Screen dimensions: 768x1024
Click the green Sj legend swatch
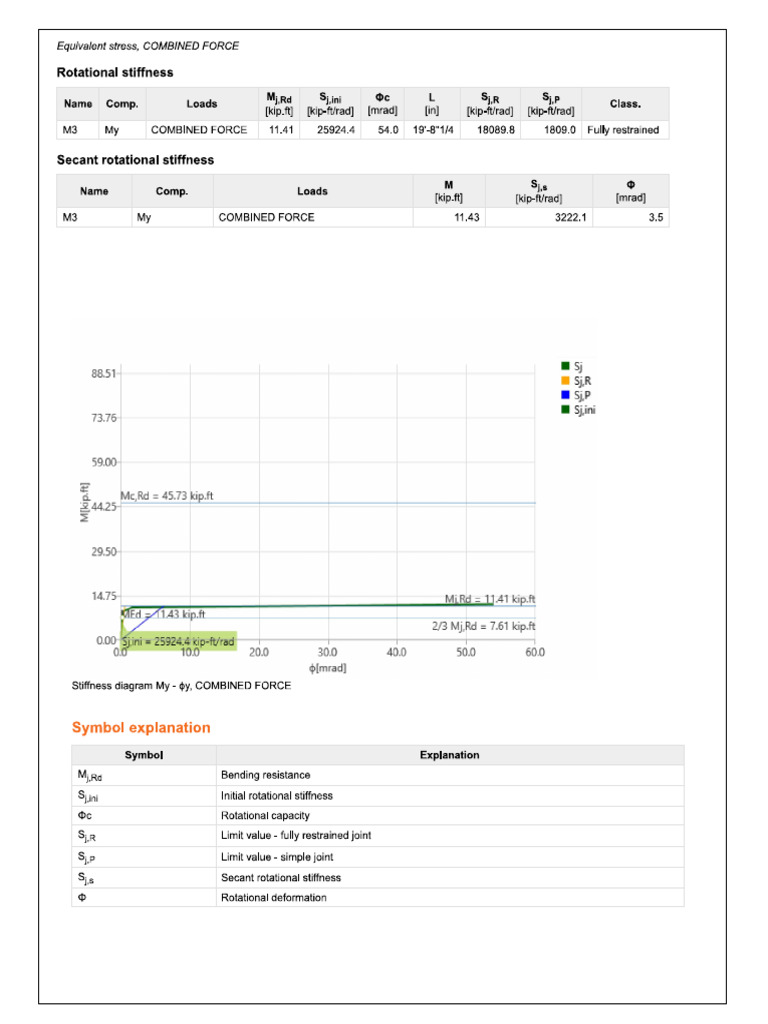[x=566, y=366]
